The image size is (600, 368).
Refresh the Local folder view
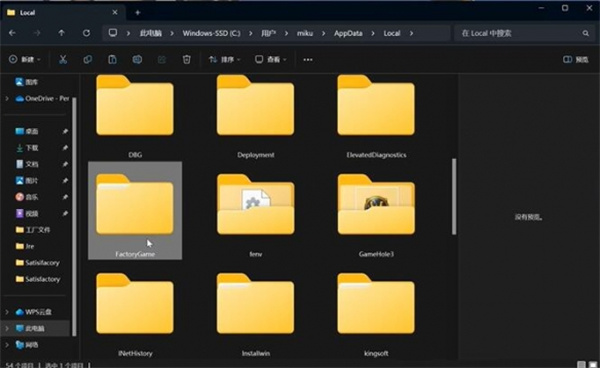[86, 33]
